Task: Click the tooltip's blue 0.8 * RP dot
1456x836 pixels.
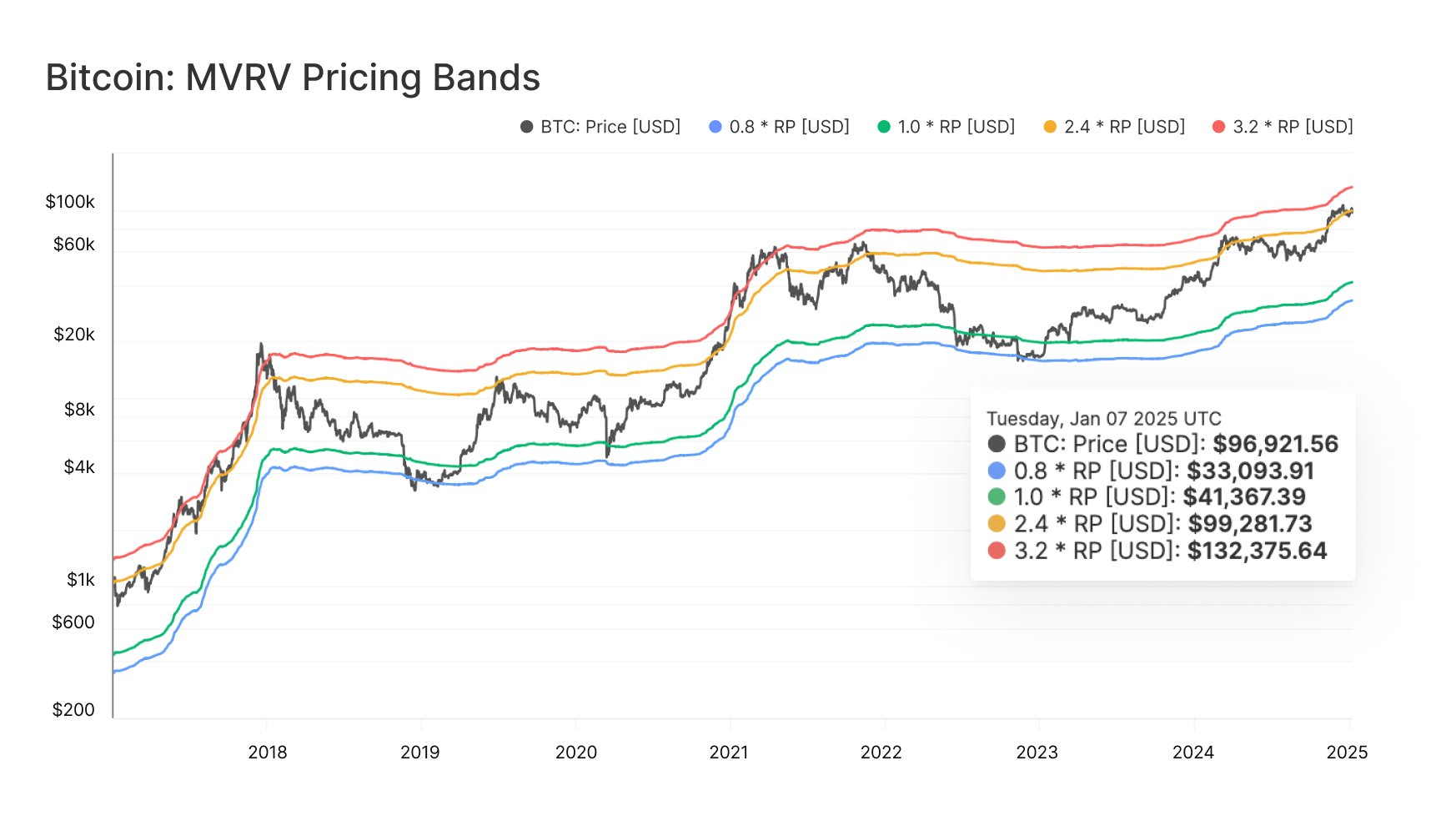Action: pyautogui.click(x=997, y=471)
